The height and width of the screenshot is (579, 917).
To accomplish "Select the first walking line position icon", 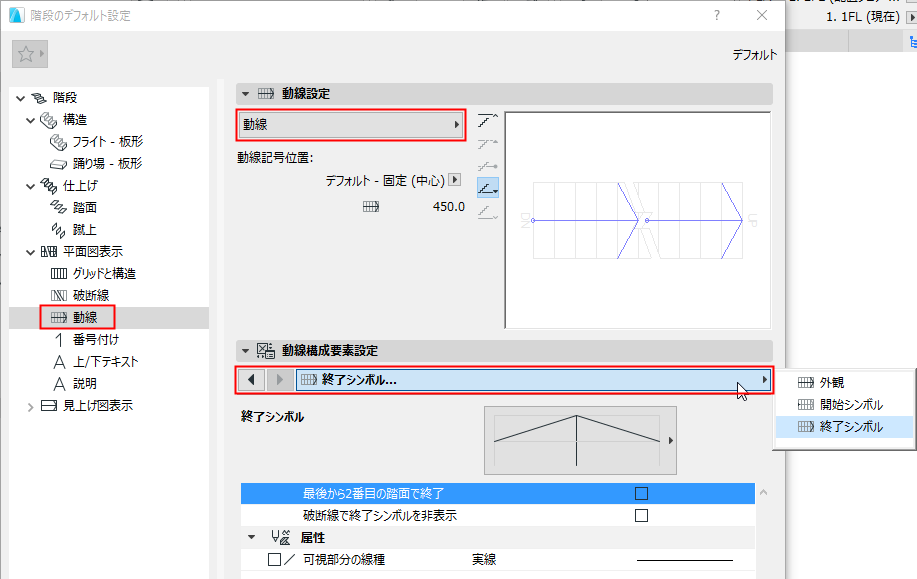I will point(487,120).
